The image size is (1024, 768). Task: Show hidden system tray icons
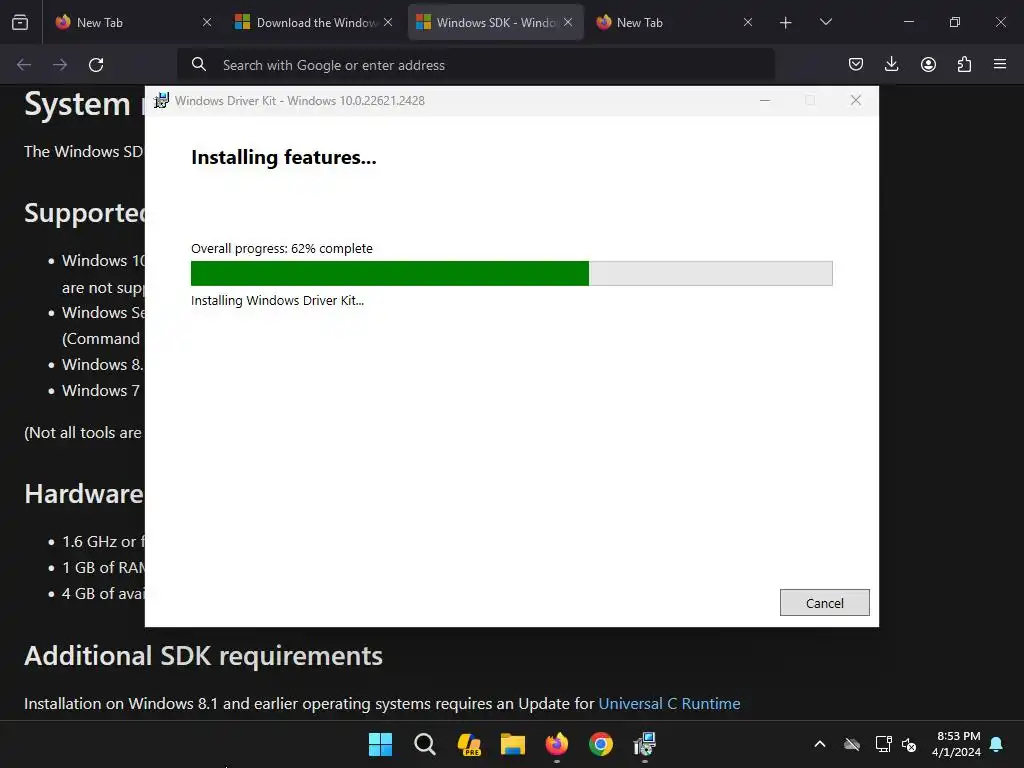[x=820, y=744]
